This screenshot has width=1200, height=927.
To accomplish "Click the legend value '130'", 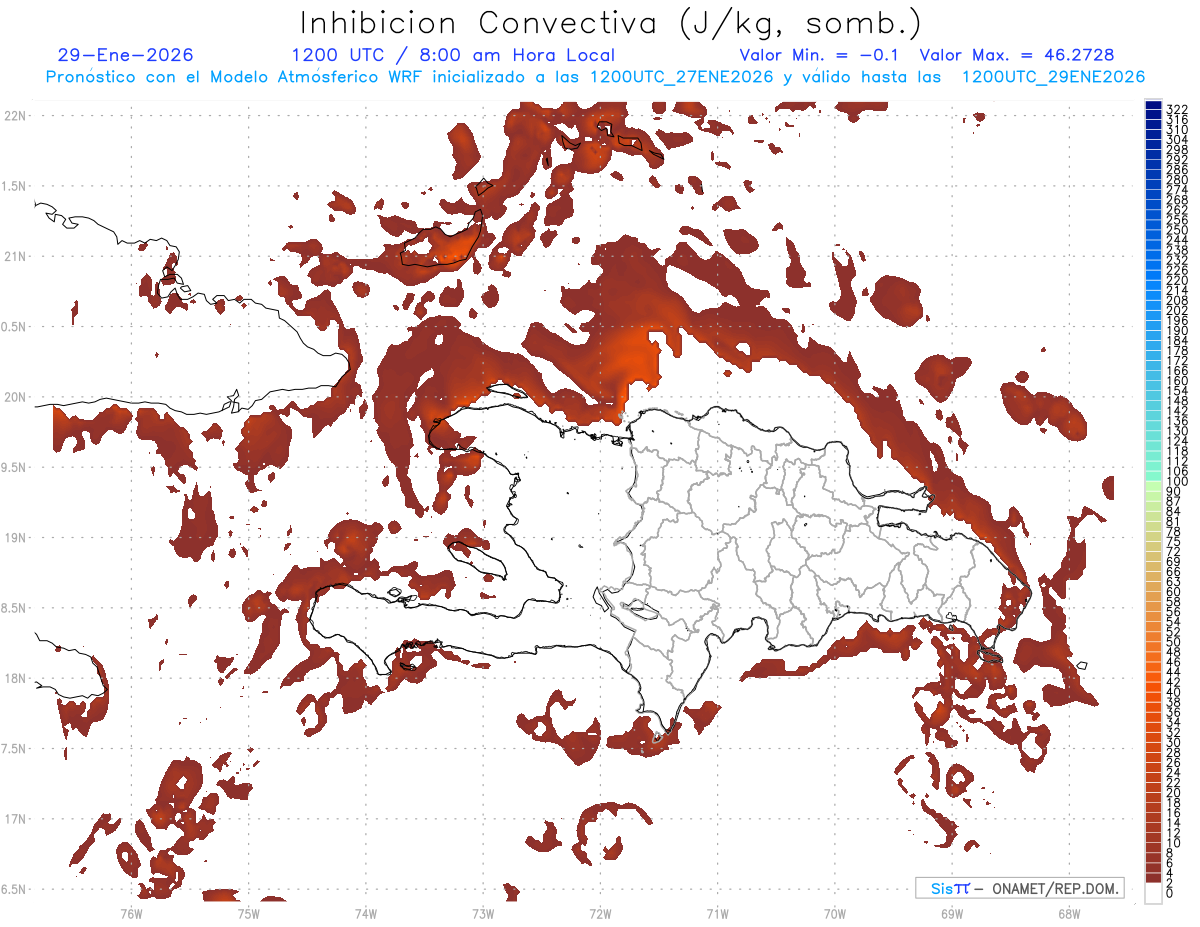I will [x=1177, y=431].
